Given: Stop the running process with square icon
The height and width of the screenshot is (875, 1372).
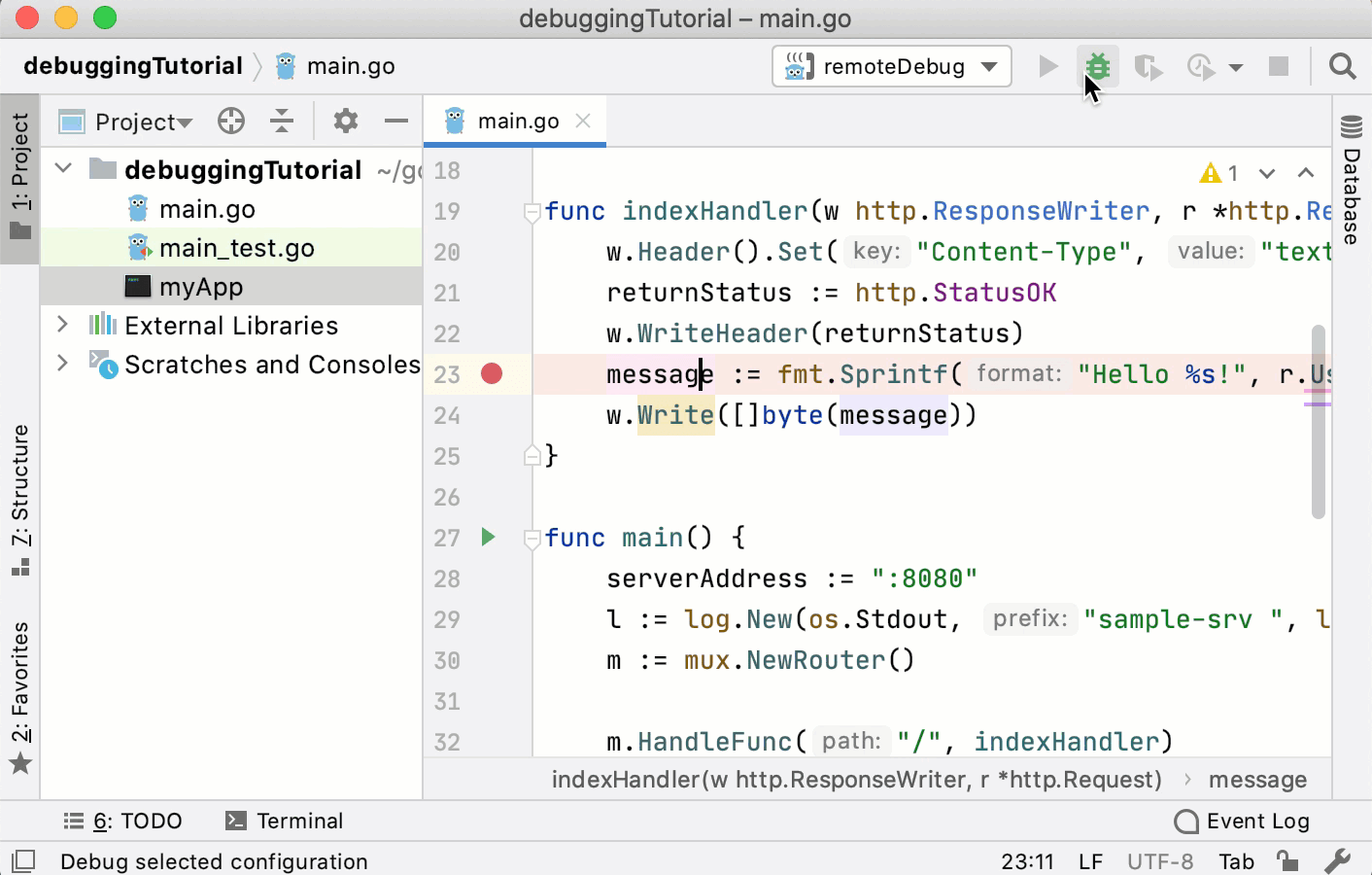Looking at the screenshot, I should tap(1278, 66).
